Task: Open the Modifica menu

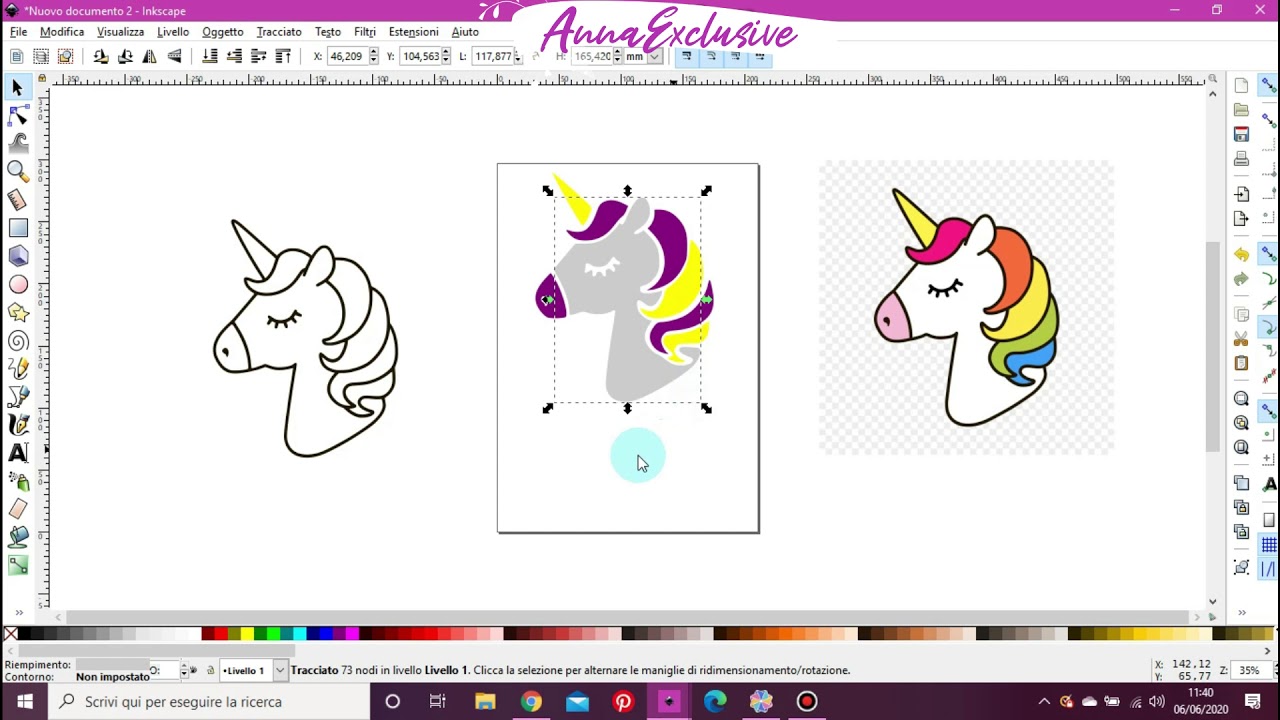Action: click(62, 32)
